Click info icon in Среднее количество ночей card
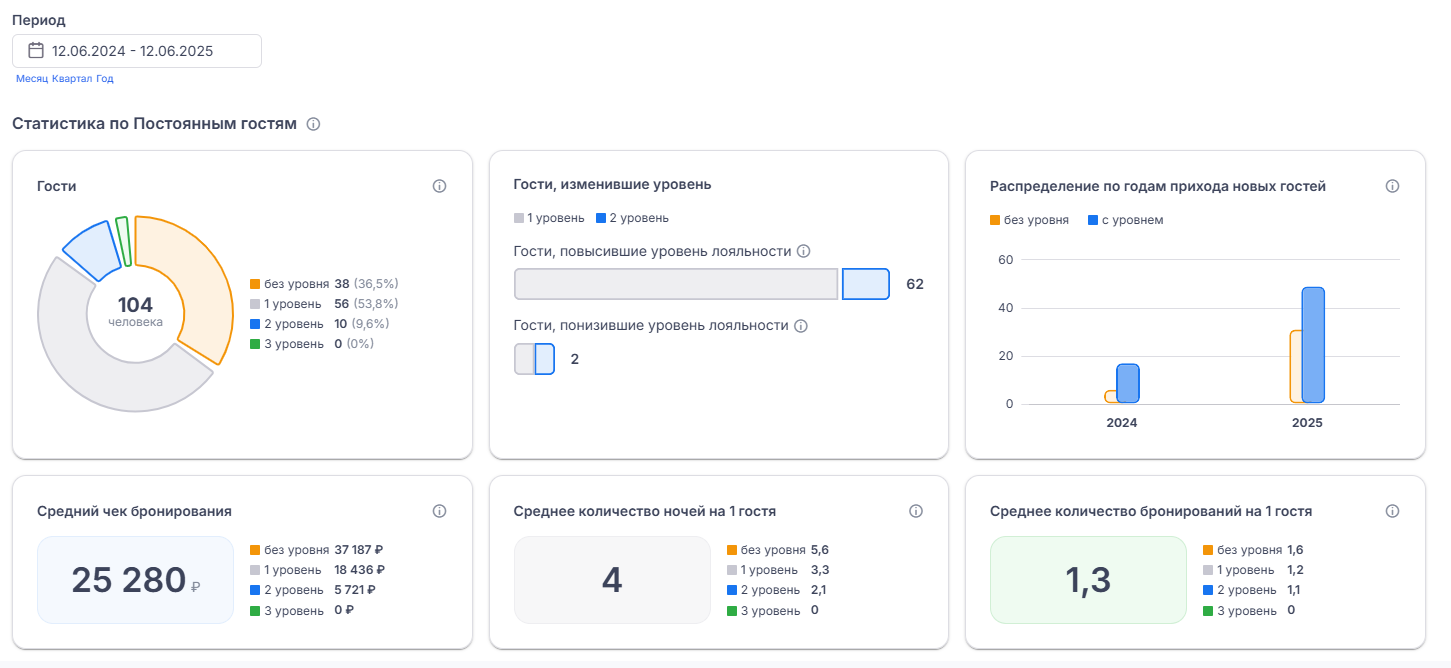 pyautogui.click(x=916, y=511)
